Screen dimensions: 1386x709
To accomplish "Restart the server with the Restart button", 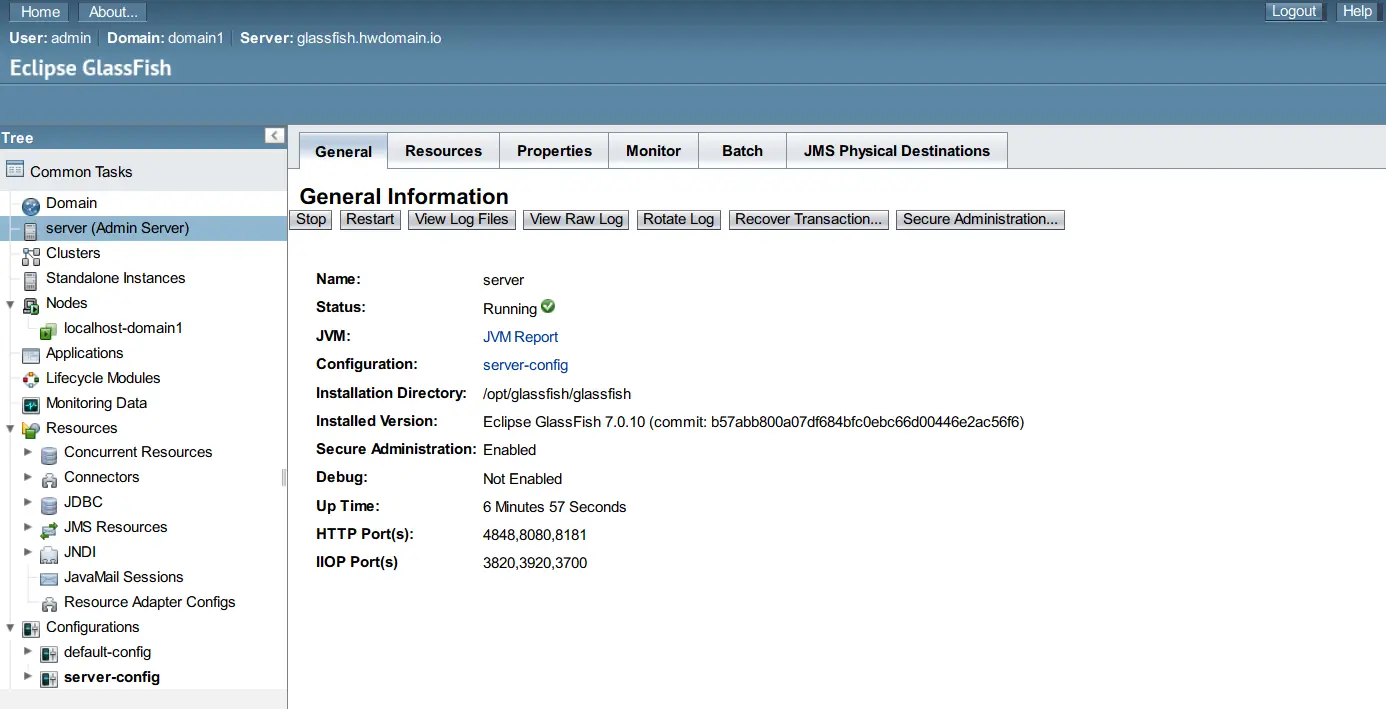I will 369,219.
